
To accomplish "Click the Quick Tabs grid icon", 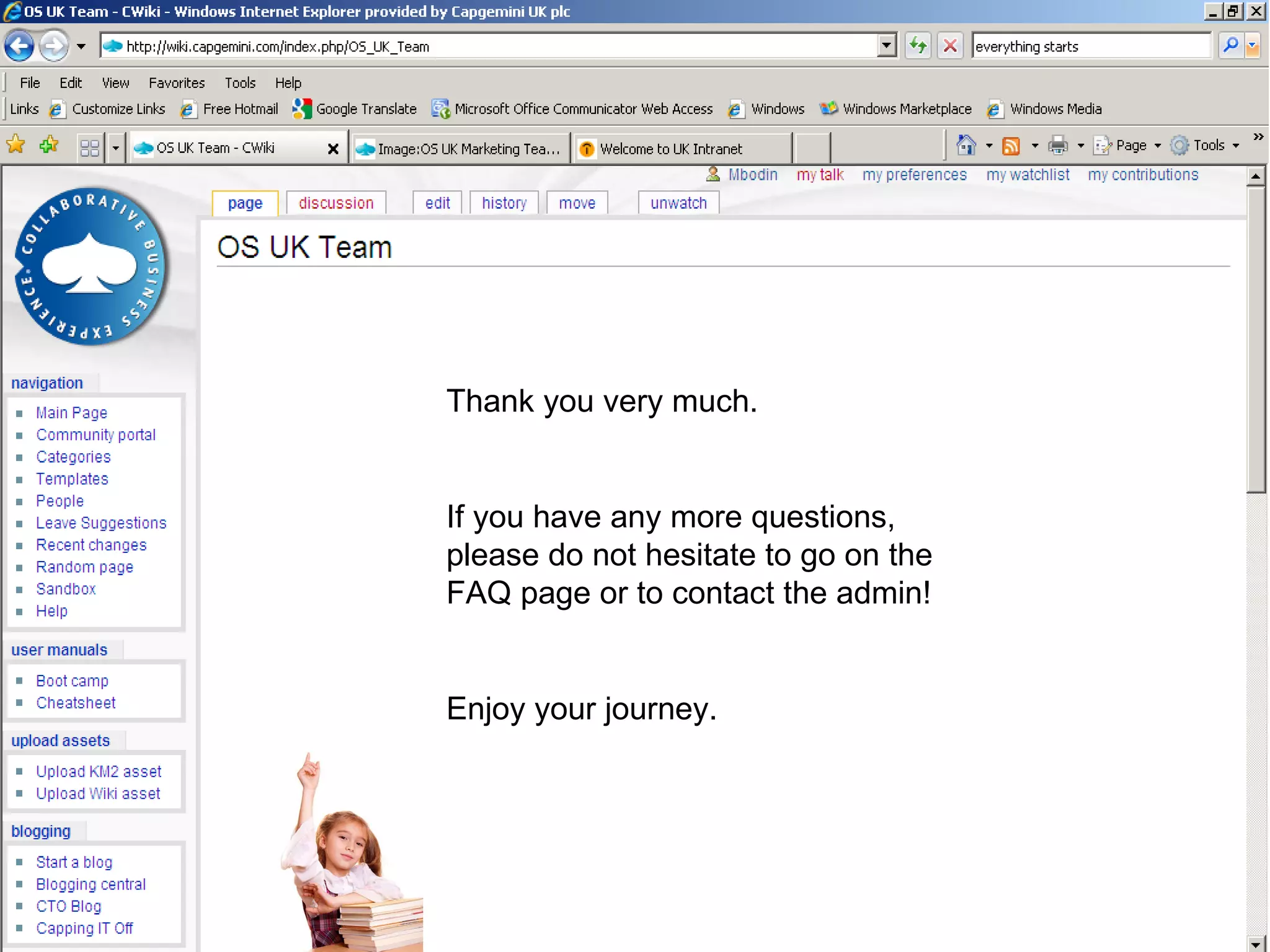I will [x=90, y=148].
